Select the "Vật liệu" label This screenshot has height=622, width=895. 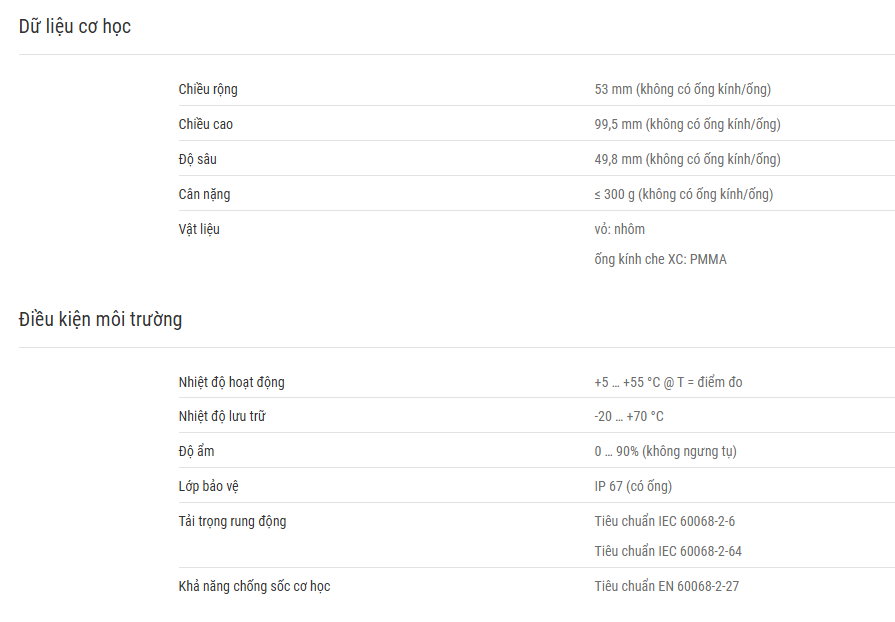click(x=199, y=229)
